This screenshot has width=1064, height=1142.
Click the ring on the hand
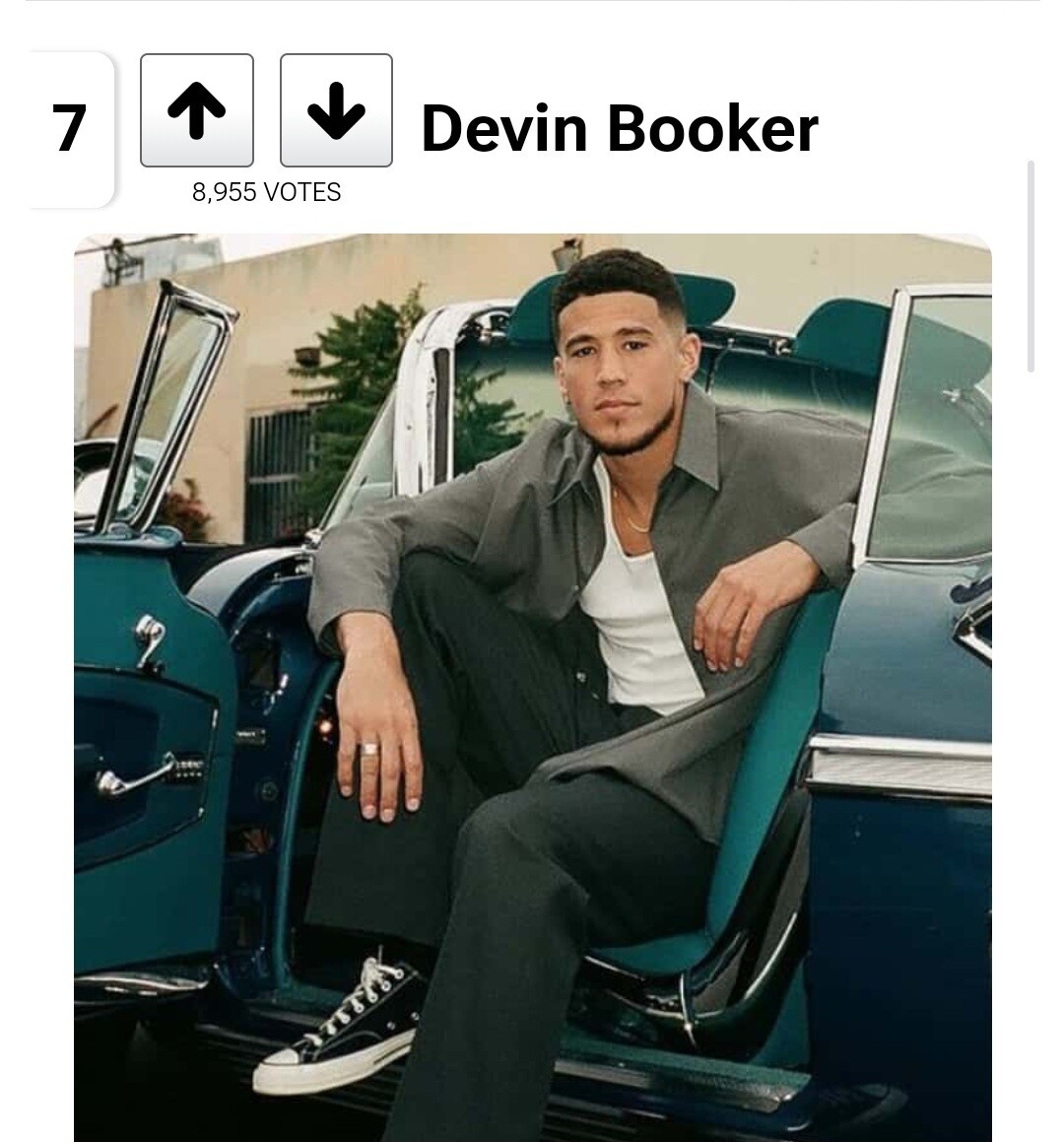(370, 749)
